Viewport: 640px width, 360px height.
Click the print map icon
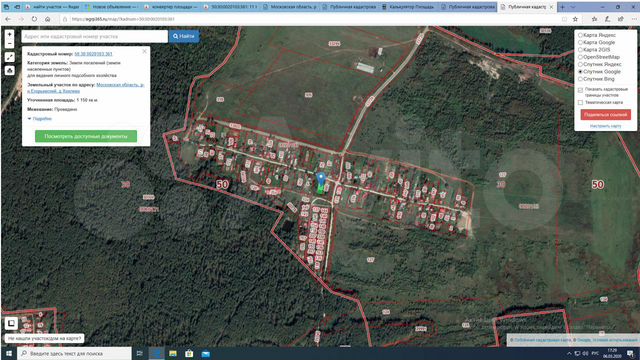click(9, 71)
